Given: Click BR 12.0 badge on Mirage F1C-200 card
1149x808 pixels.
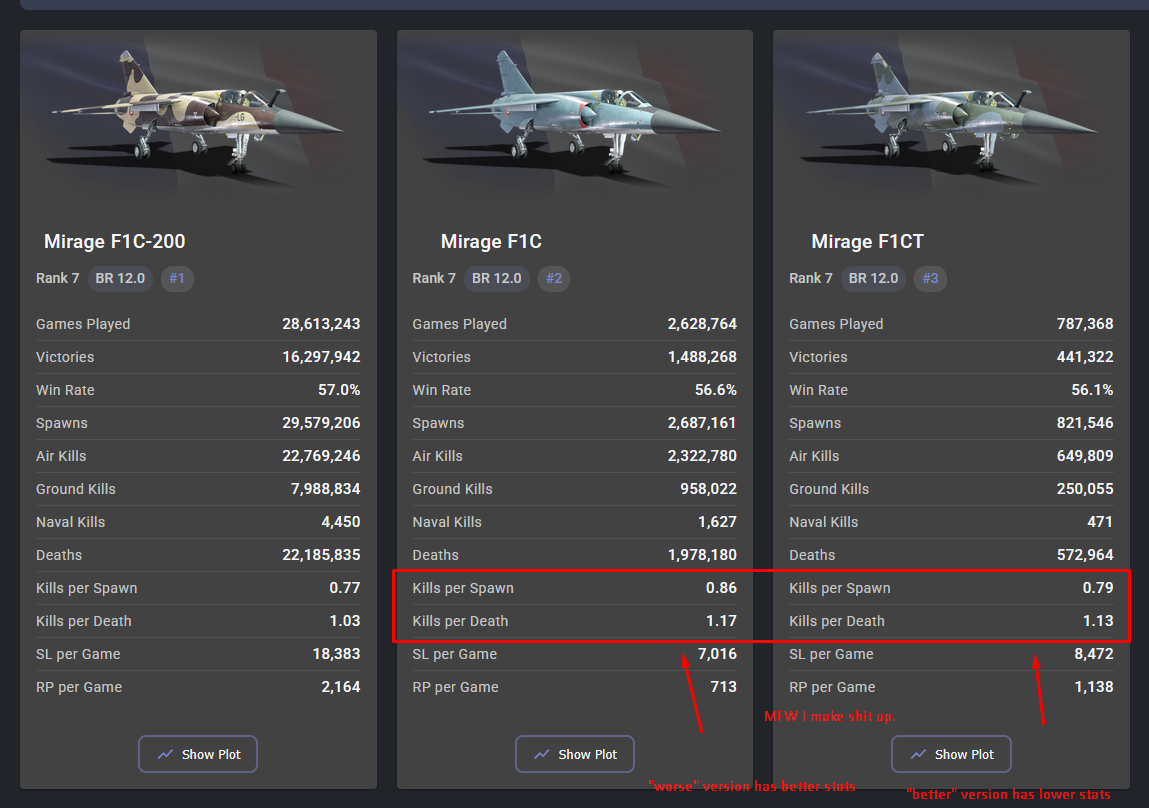Looking at the screenshot, I should click(x=120, y=278).
